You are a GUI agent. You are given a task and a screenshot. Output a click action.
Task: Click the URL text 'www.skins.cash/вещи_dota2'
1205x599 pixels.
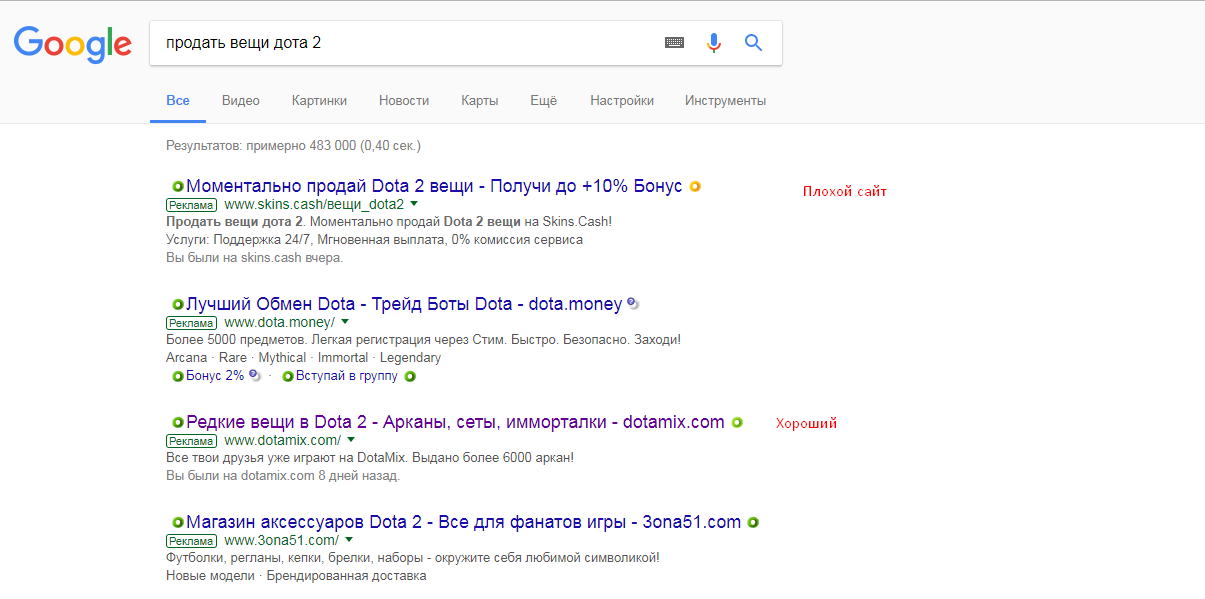tap(314, 204)
